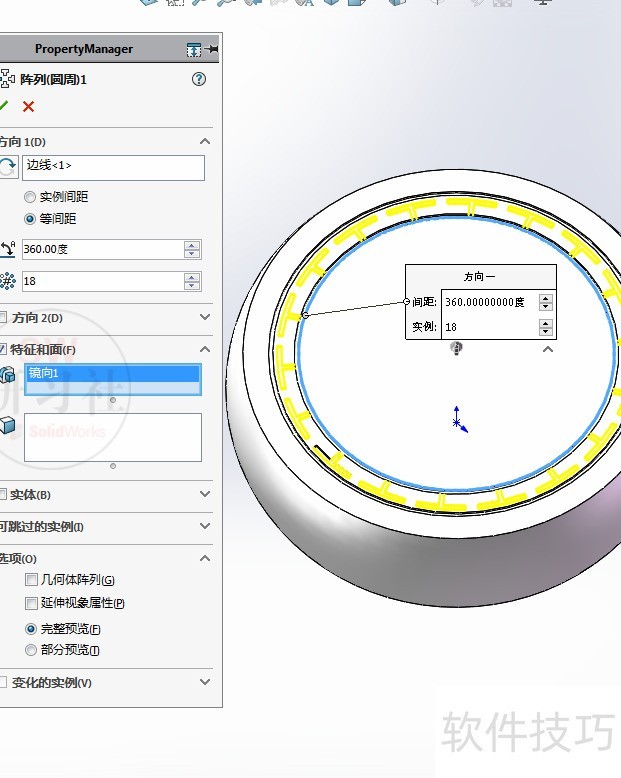This screenshot has width=621, height=778.
Task: Click the instance count icon beside 18
Action: tap(7, 281)
